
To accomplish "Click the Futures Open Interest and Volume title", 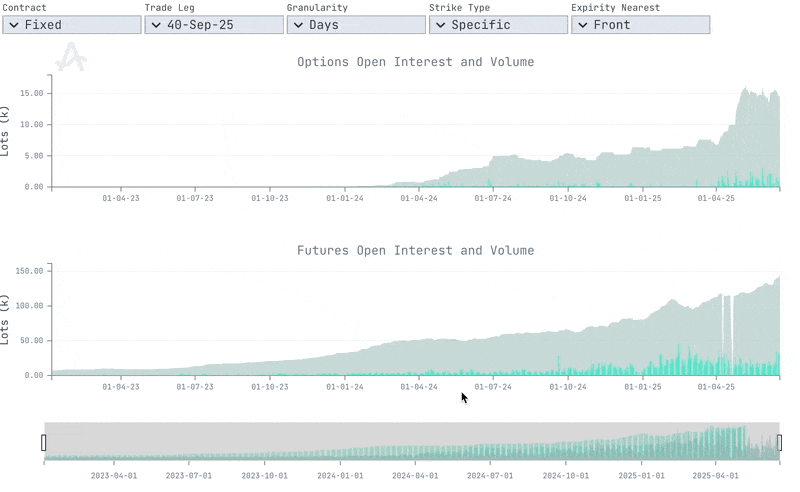I will [415, 250].
